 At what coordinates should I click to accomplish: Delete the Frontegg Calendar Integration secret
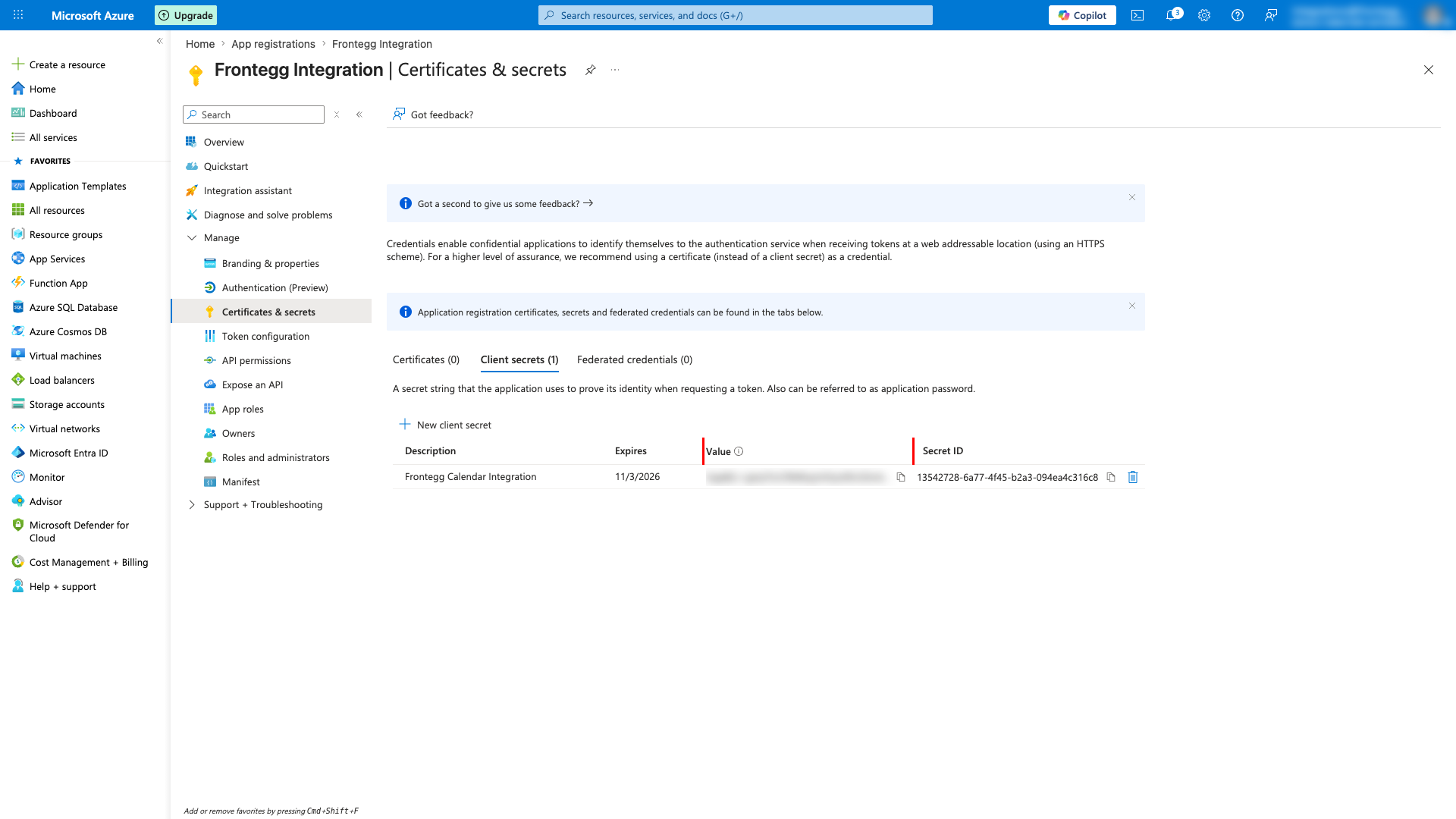[1133, 477]
